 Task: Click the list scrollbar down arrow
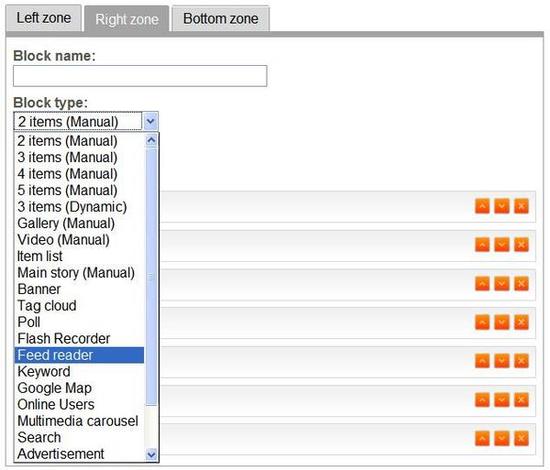coord(151,455)
